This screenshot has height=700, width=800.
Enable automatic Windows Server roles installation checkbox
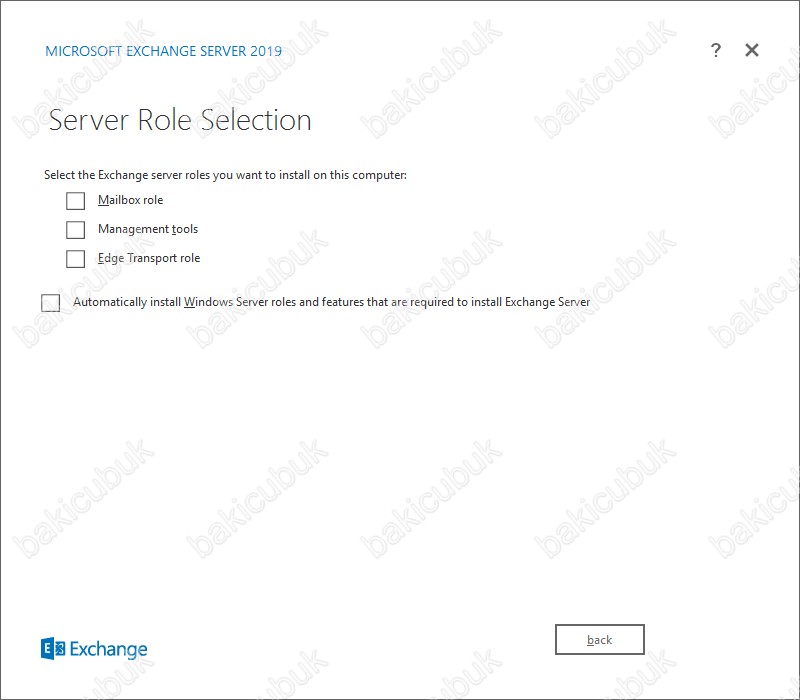click(51, 303)
